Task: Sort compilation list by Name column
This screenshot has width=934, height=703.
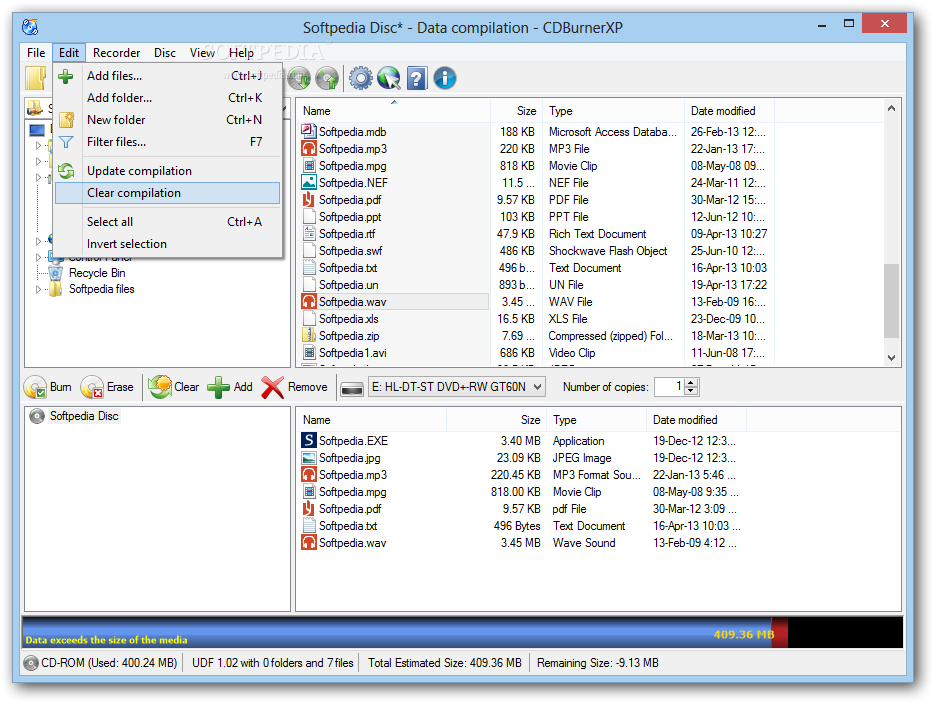Action: point(371,420)
